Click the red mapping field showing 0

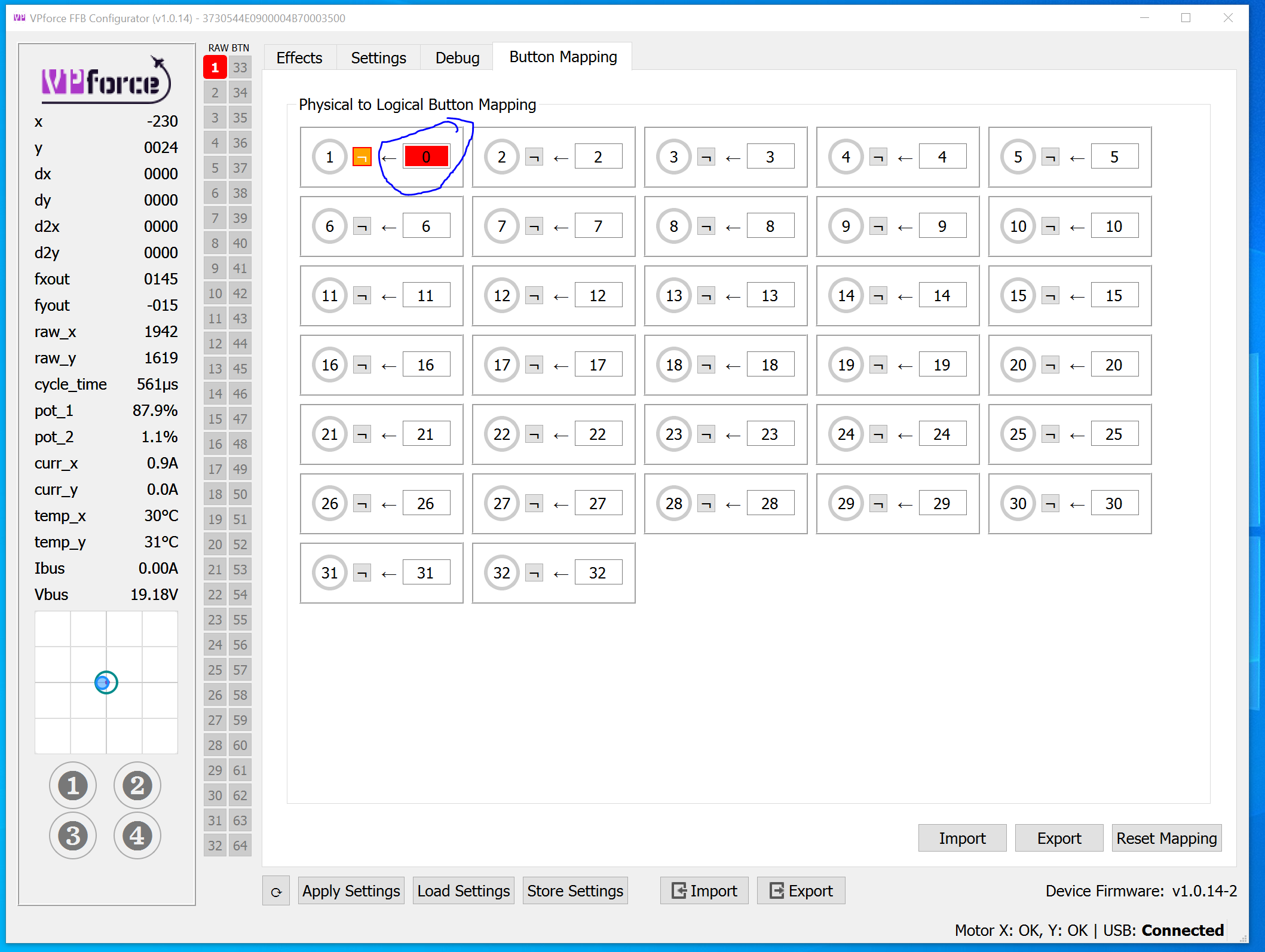pyautogui.click(x=426, y=157)
